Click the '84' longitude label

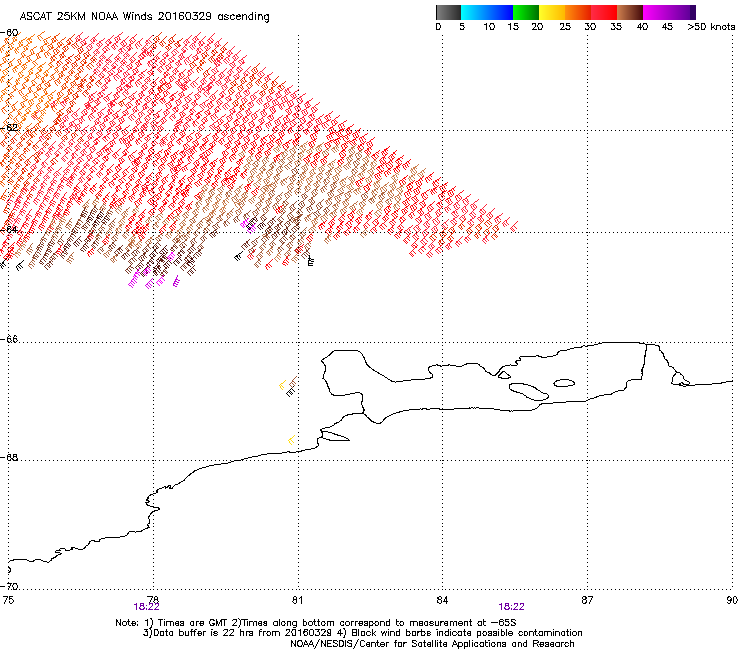(x=442, y=600)
